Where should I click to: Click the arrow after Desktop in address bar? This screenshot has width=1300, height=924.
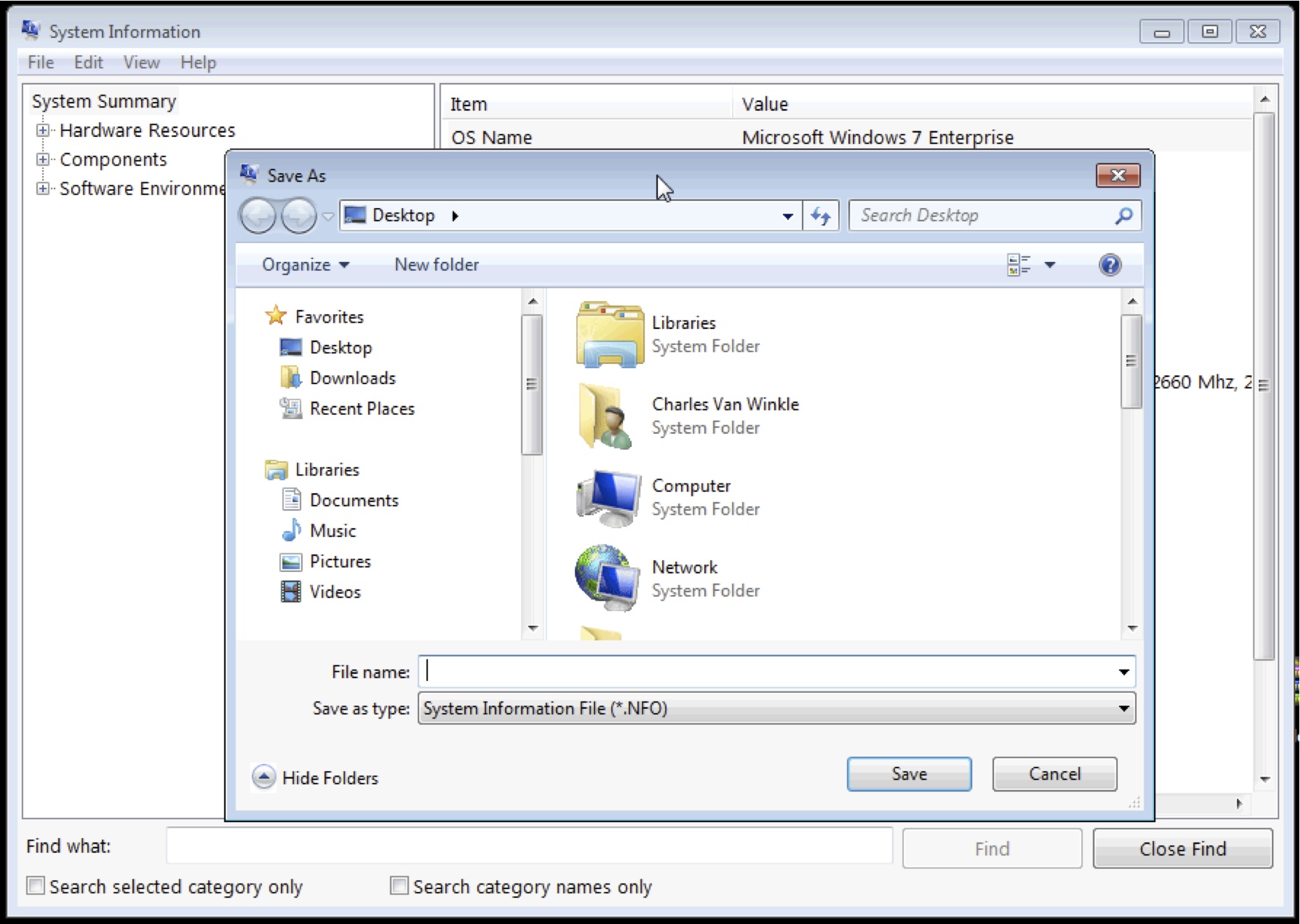pos(455,216)
